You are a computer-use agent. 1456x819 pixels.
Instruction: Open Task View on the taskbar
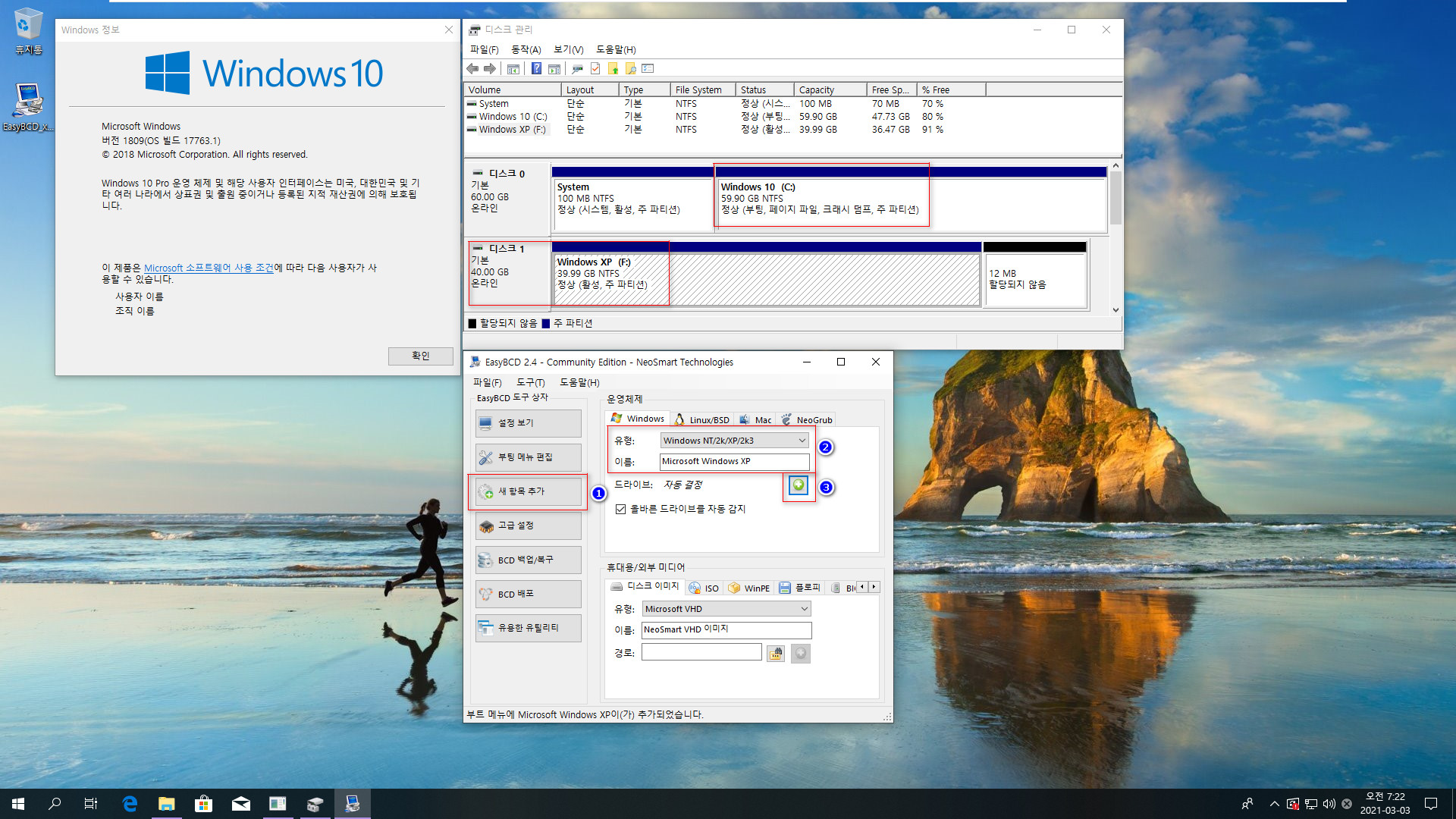(x=91, y=804)
